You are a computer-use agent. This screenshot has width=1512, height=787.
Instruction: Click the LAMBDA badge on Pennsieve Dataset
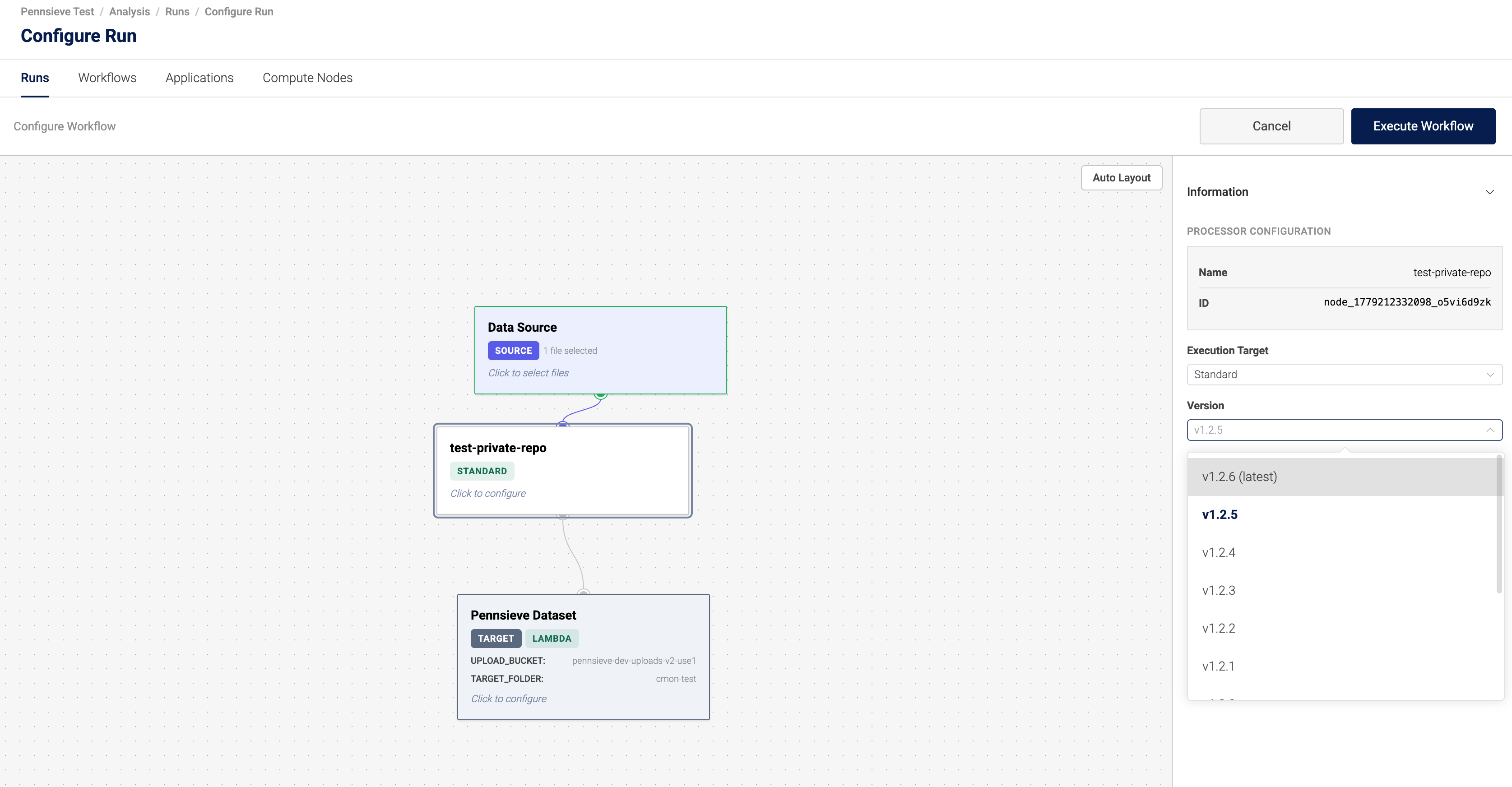pyautogui.click(x=552, y=639)
